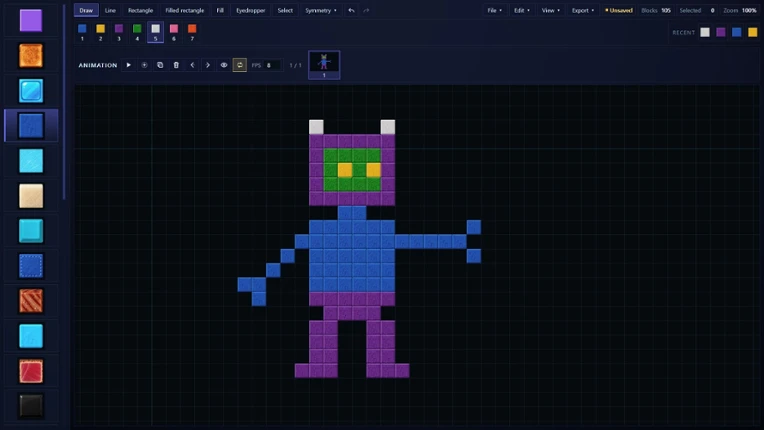
Task: Open the File menu
Action: pyautogui.click(x=495, y=10)
